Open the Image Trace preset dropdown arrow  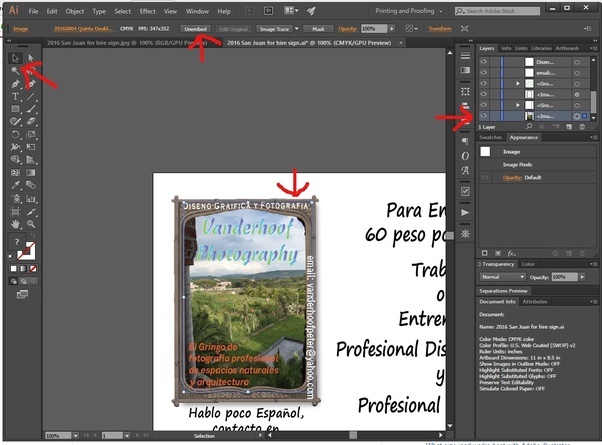tap(296, 29)
